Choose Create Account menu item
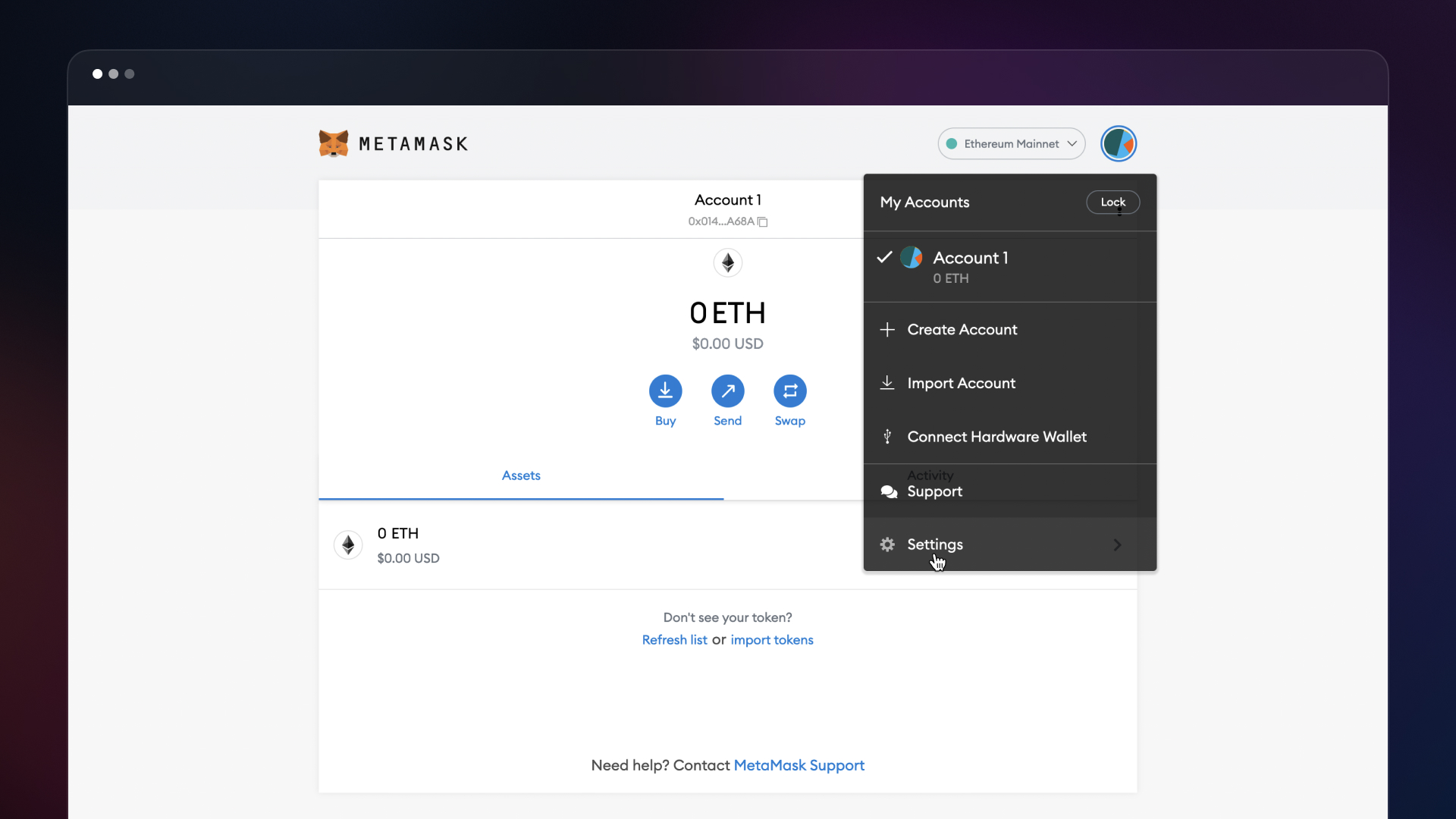The image size is (1456, 819). pyautogui.click(x=962, y=330)
